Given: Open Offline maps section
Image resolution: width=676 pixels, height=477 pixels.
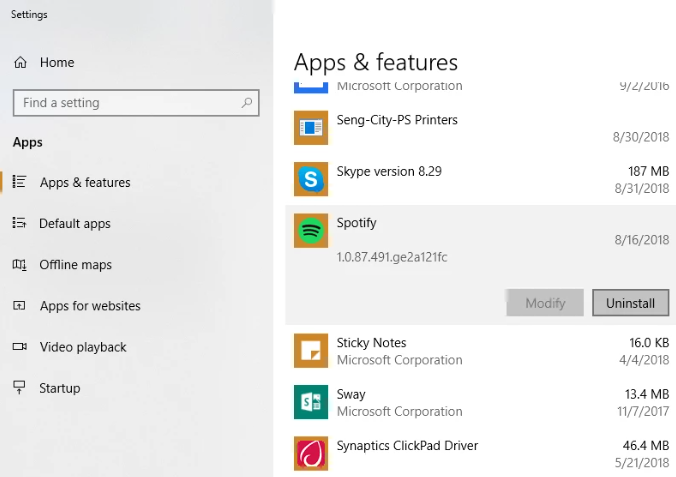Looking at the screenshot, I should pyautogui.click(x=75, y=265).
